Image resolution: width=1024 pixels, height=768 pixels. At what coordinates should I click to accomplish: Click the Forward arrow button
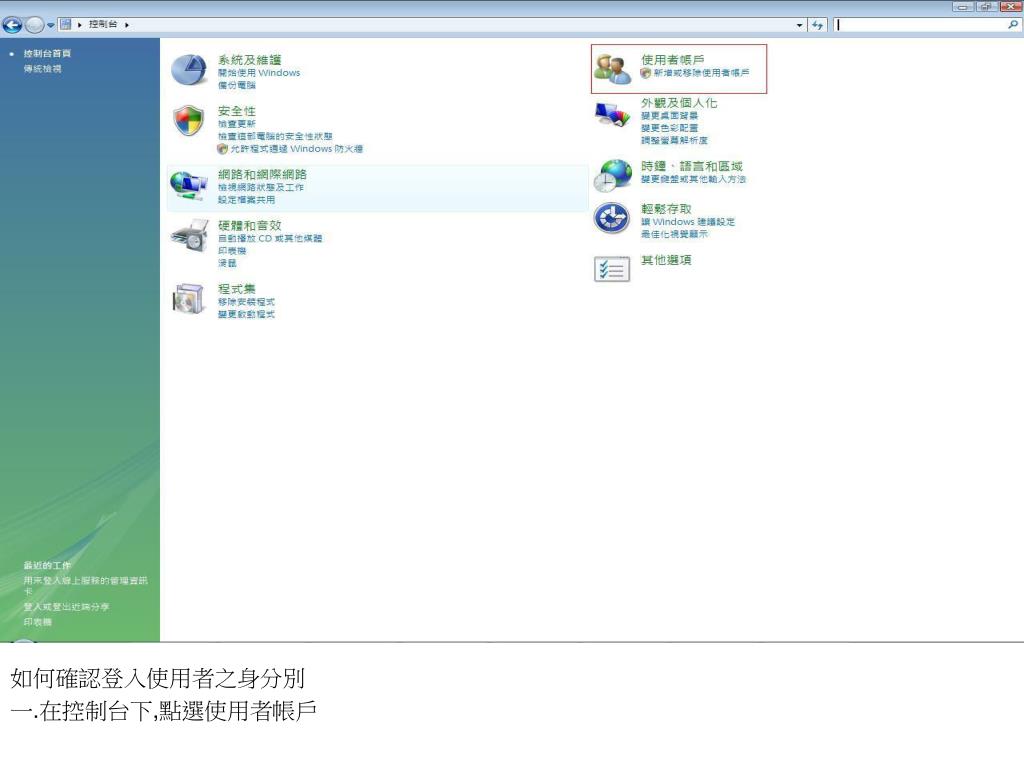35,25
